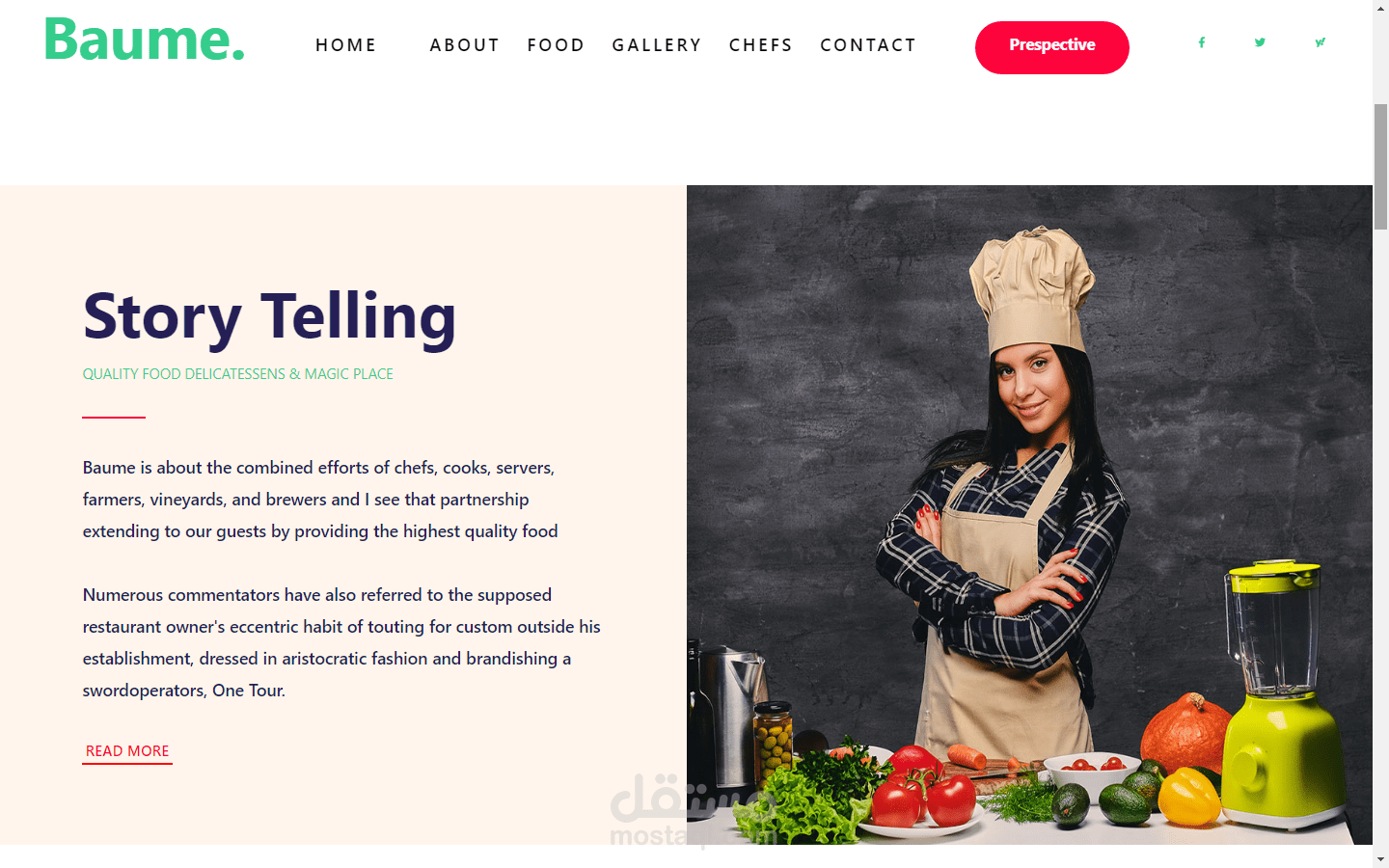Click the Baume. logo

[145, 41]
